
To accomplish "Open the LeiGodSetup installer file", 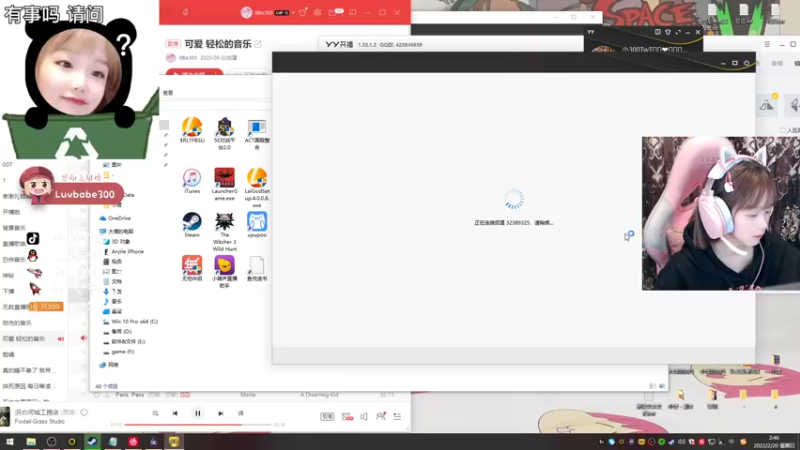I will pos(257,187).
